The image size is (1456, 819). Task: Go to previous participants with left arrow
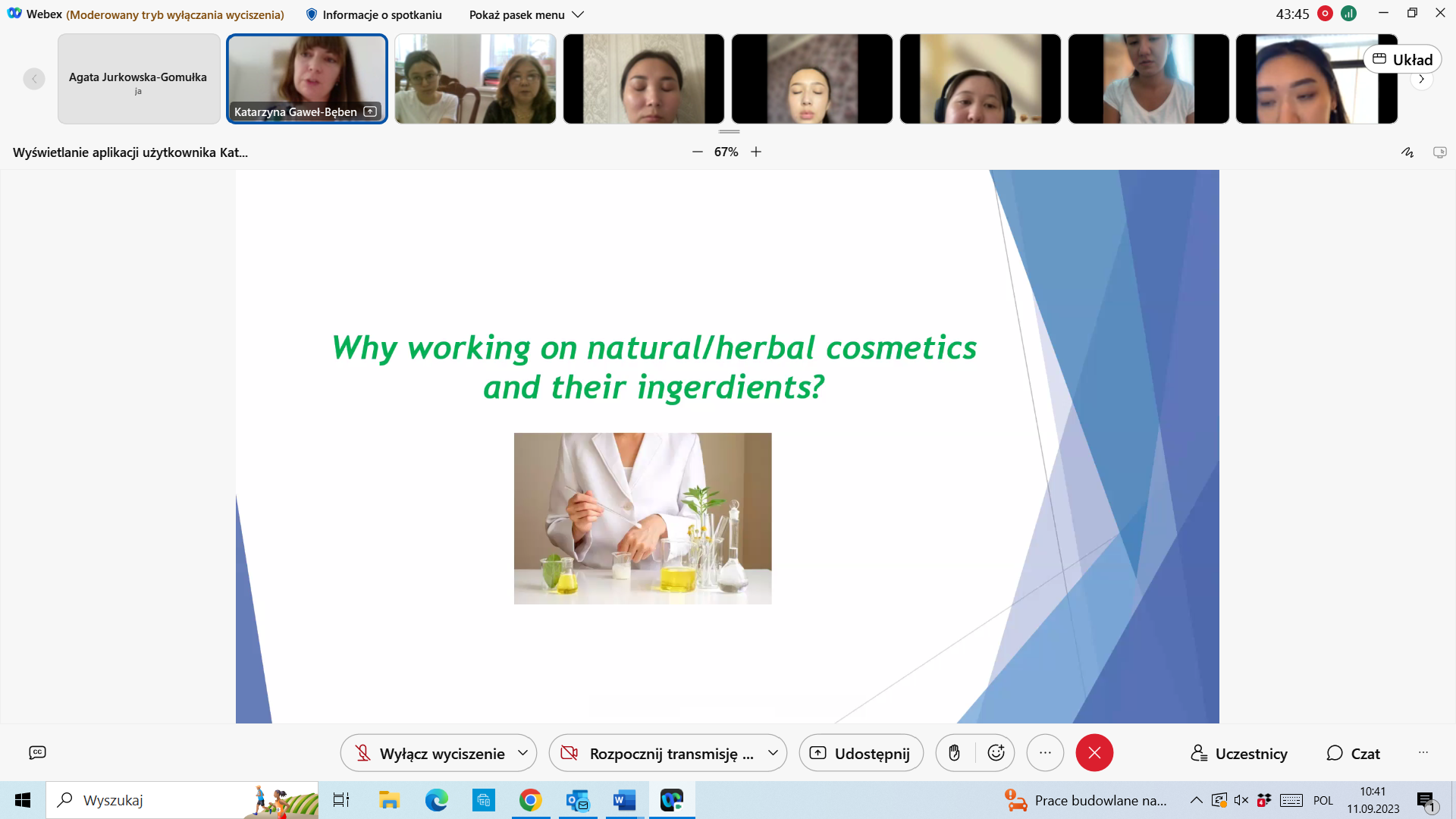tap(34, 79)
